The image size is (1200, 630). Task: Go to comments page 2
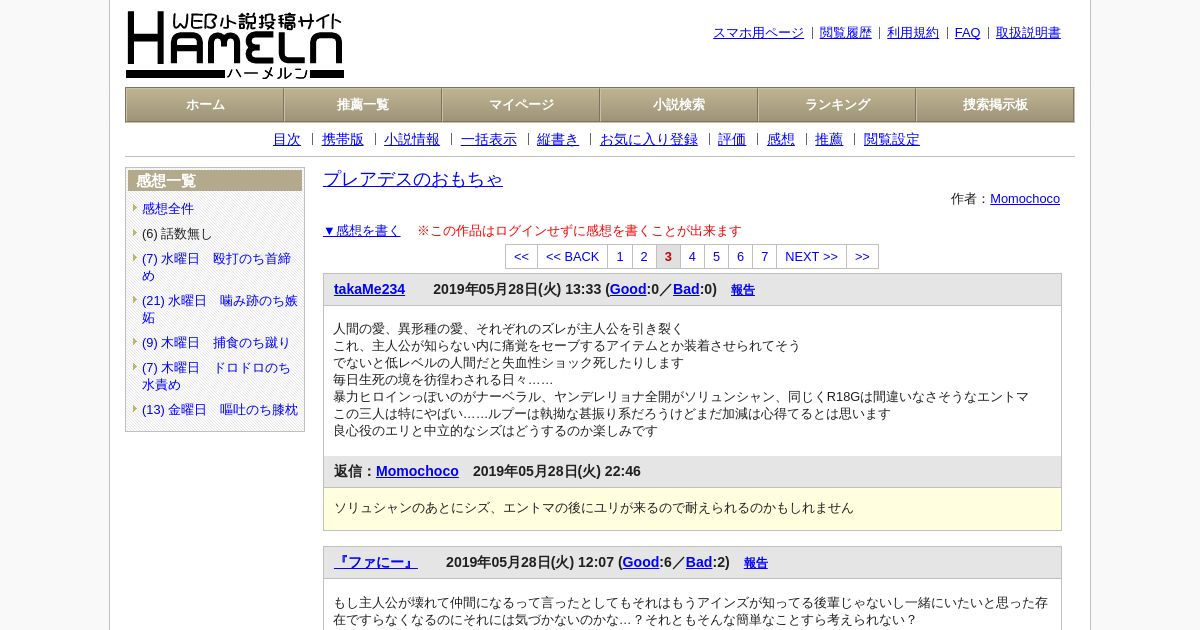pos(644,257)
